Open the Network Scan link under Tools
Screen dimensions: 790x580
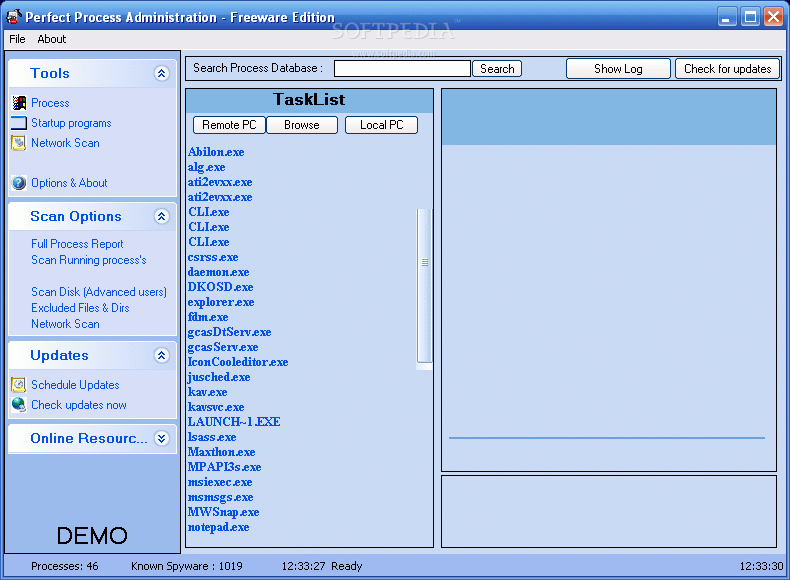(65, 143)
